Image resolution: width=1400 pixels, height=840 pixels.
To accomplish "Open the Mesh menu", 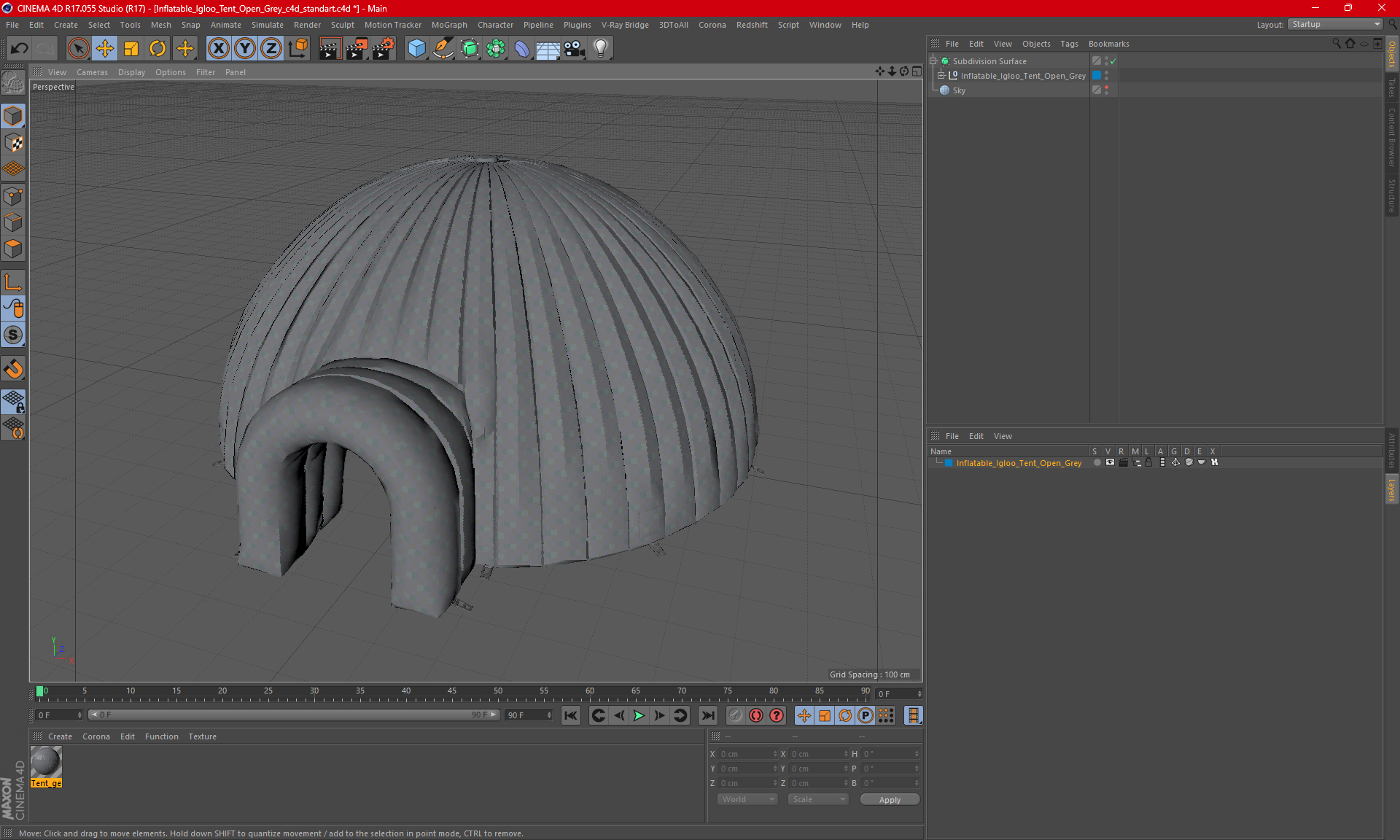I will [x=160, y=25].
